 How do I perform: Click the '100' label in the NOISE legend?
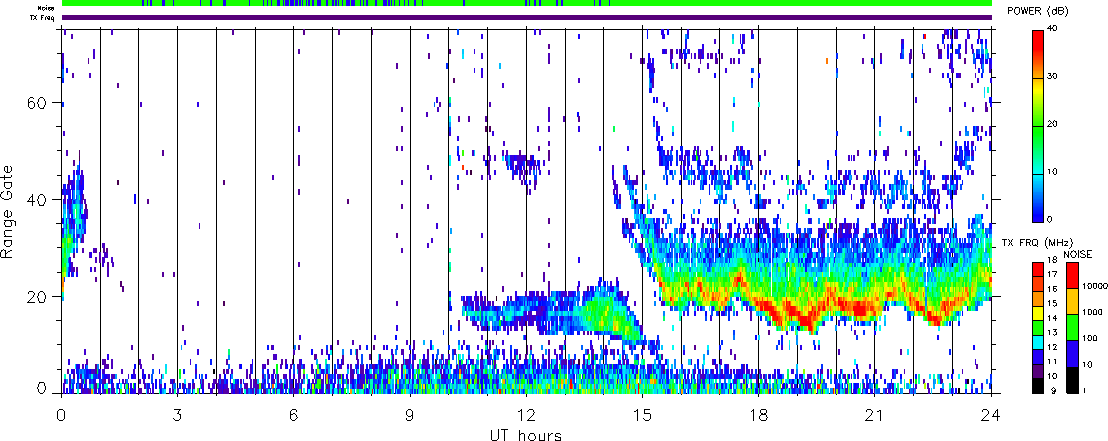(1088, 339)
